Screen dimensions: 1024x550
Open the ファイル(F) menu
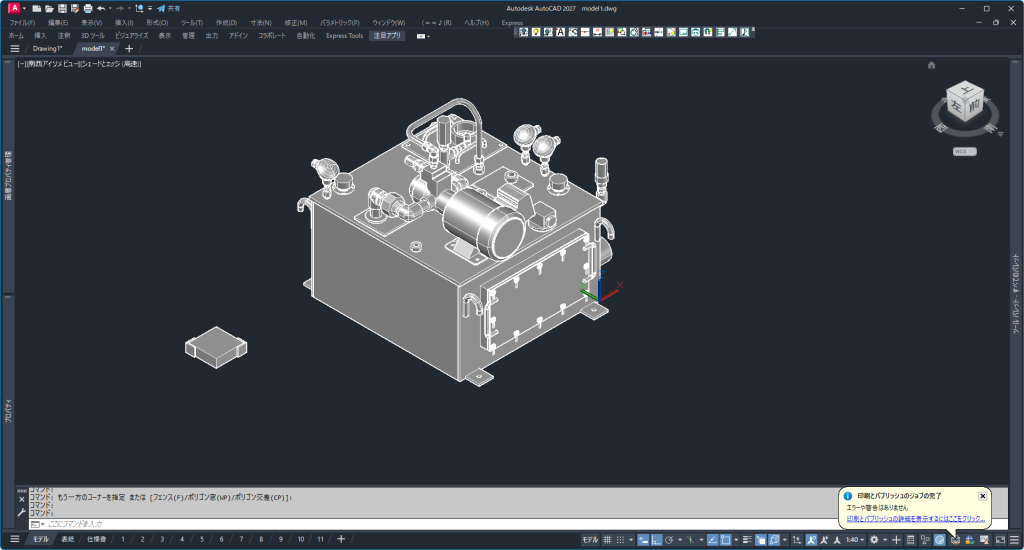[x=22, y=22]
